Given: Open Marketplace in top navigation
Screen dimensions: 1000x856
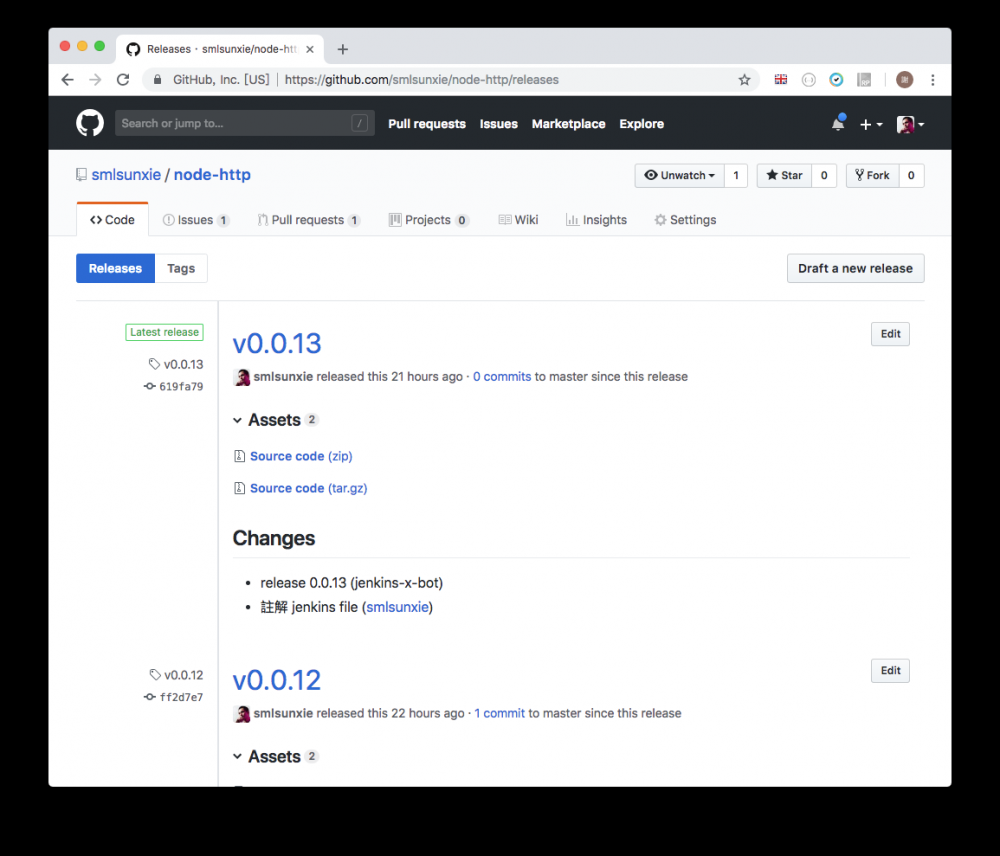Looking at the screenshot, I should coord(568,124).
